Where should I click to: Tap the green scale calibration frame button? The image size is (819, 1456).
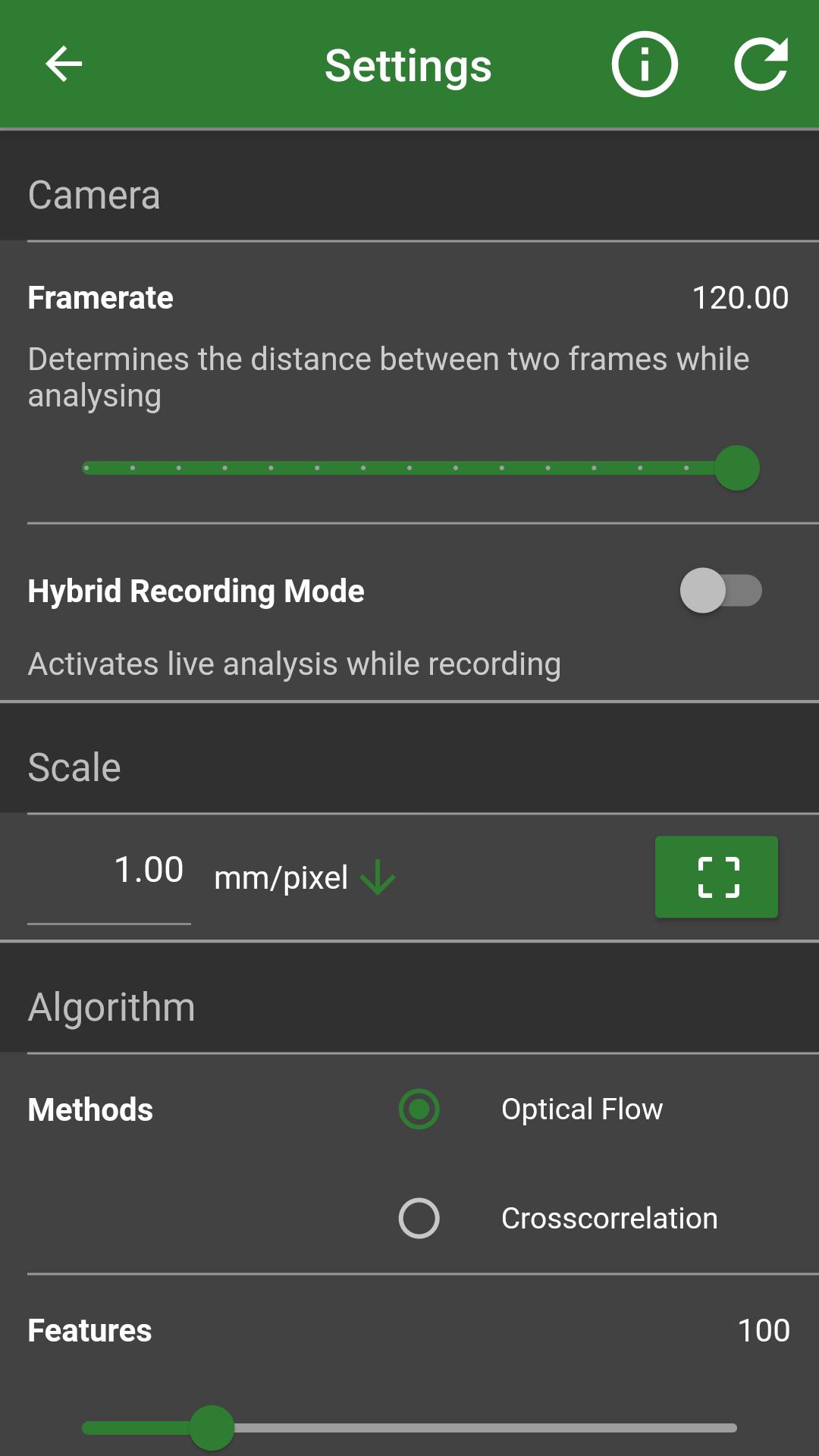click(x=717, y=877)
